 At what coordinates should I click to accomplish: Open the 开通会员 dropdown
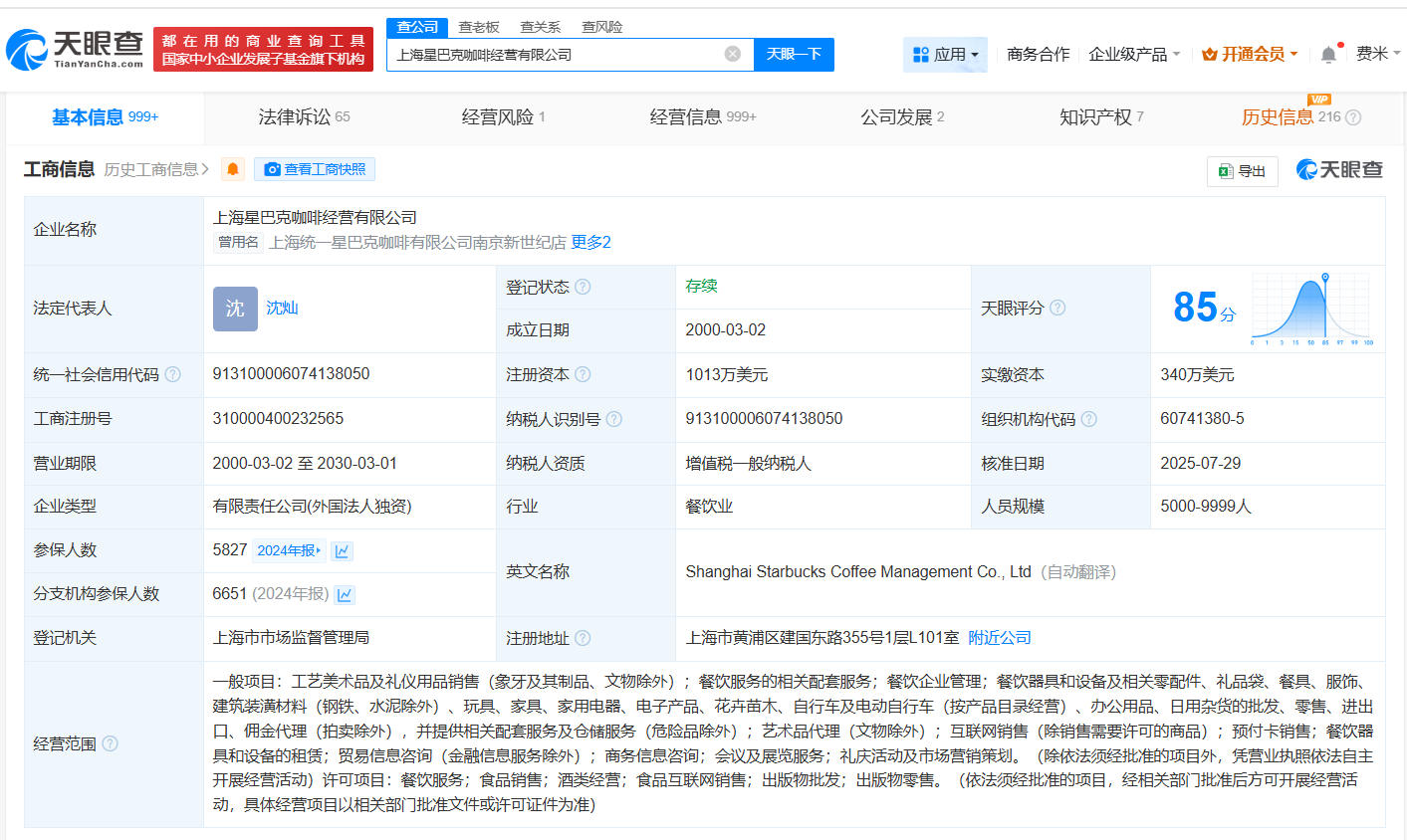tap(1249, 55)
